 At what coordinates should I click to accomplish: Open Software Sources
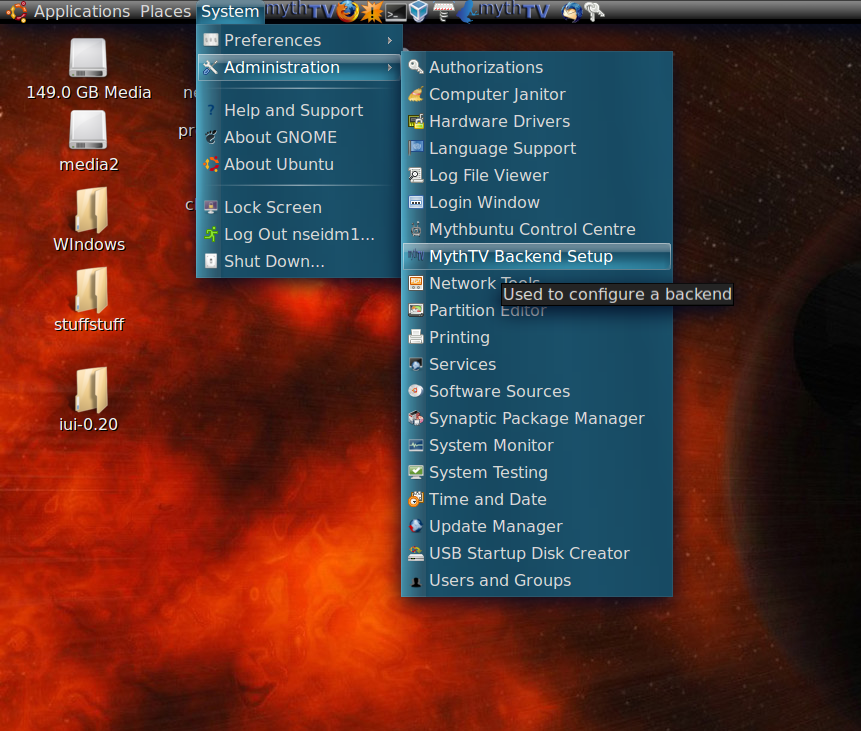point(537,391)
